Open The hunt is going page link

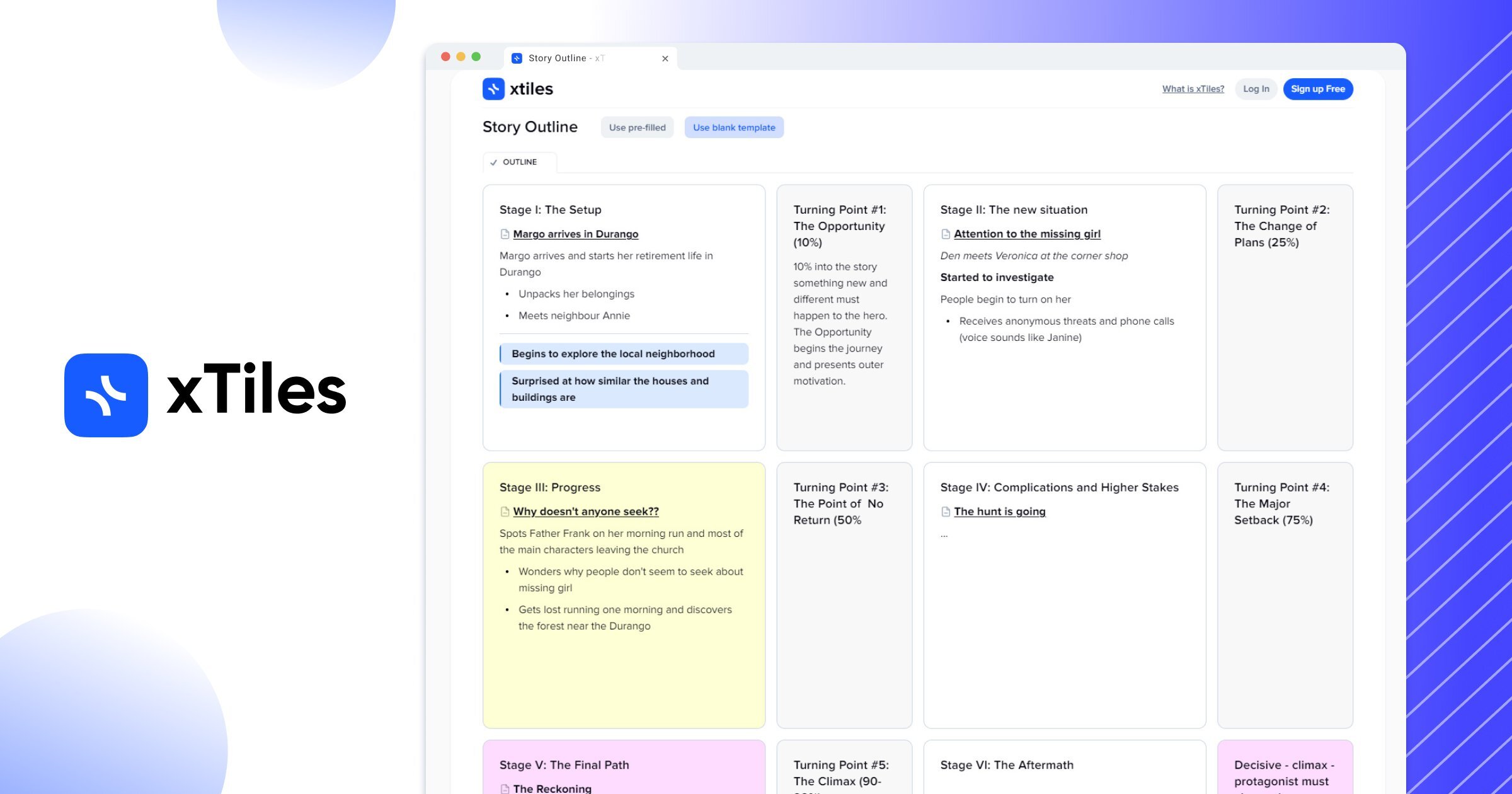click(x=1000, y=512)
